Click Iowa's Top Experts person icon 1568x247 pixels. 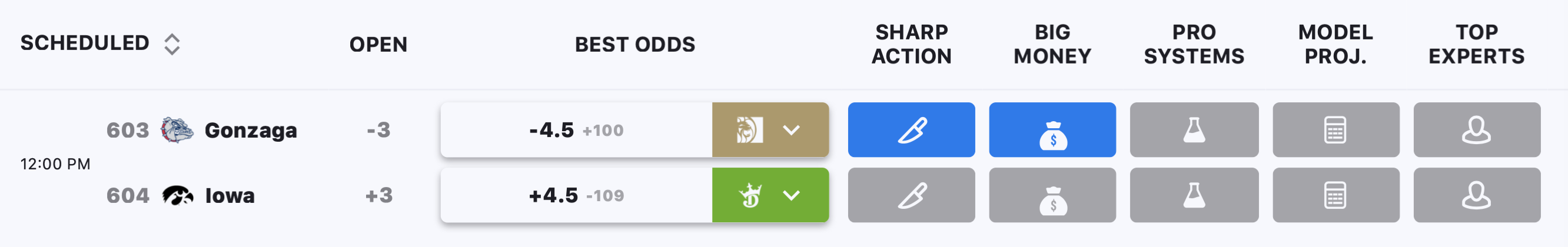[1477, 195]
